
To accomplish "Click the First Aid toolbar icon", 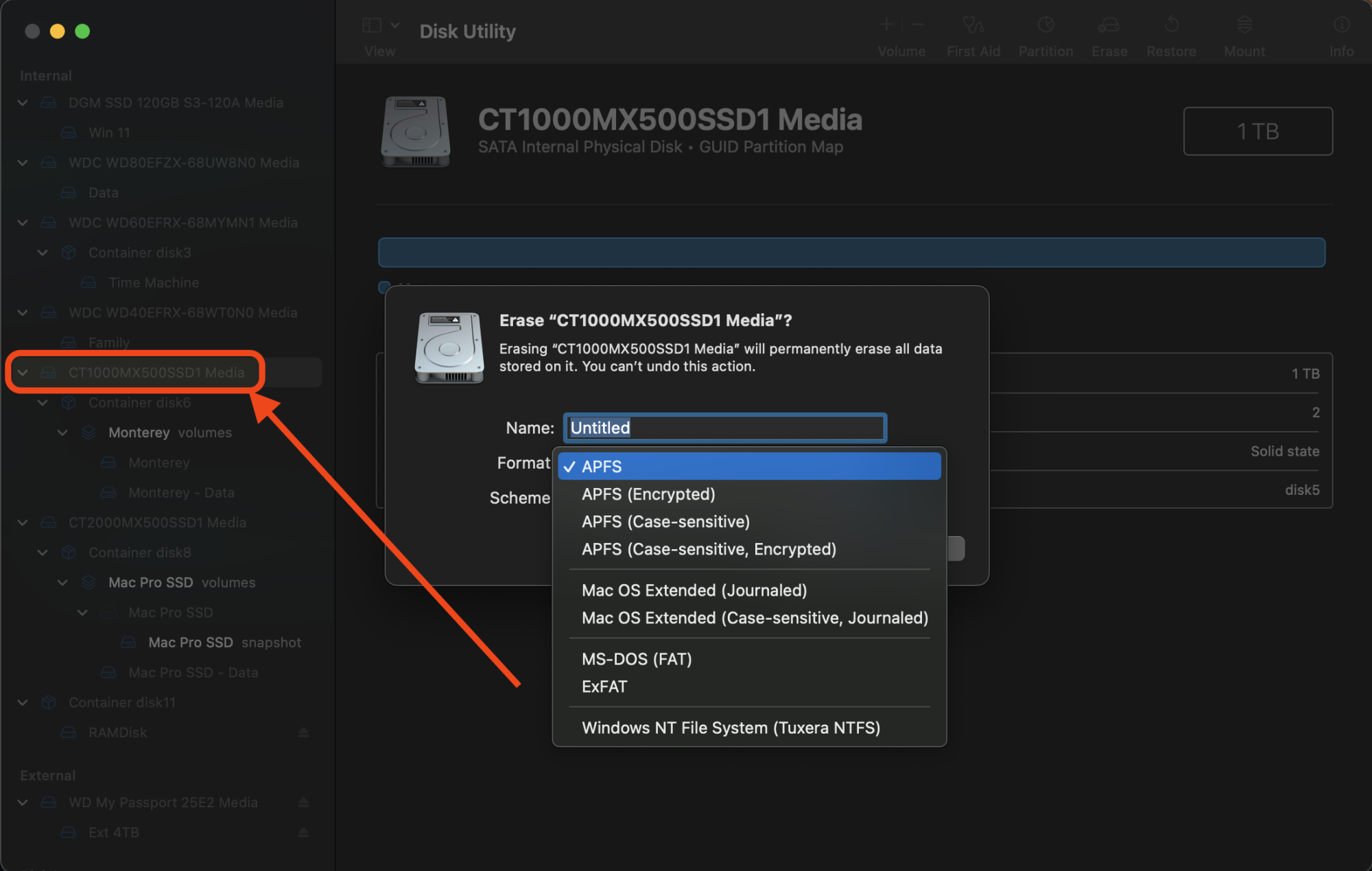I will pos(973,26).
